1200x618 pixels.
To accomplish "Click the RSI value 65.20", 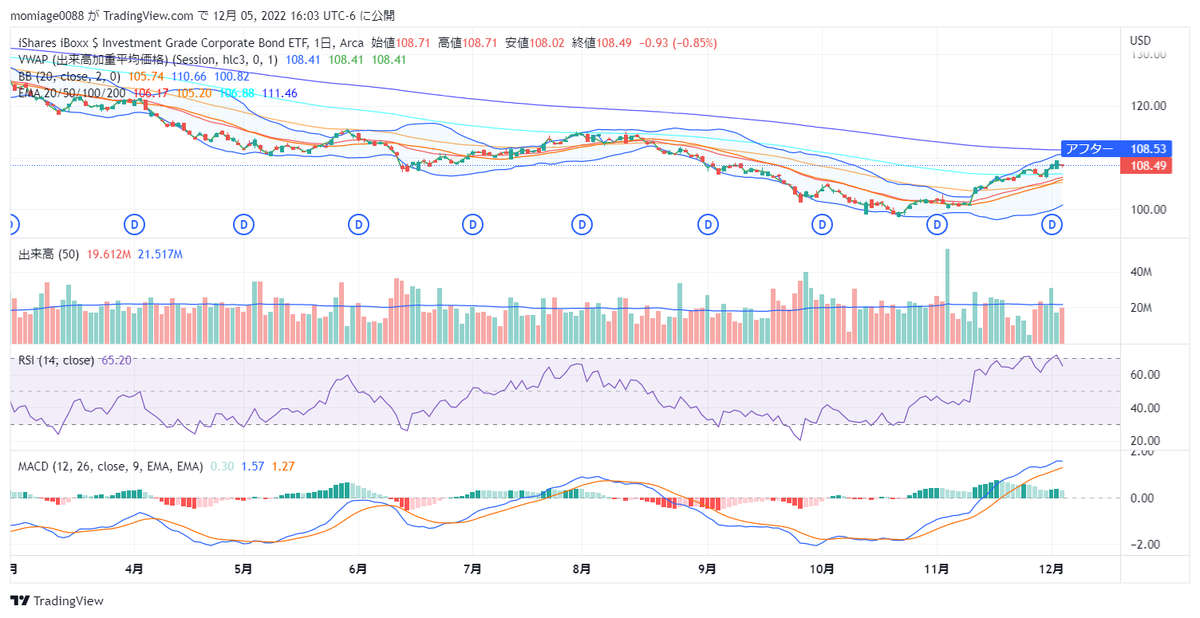I will (x=117, y=360).
